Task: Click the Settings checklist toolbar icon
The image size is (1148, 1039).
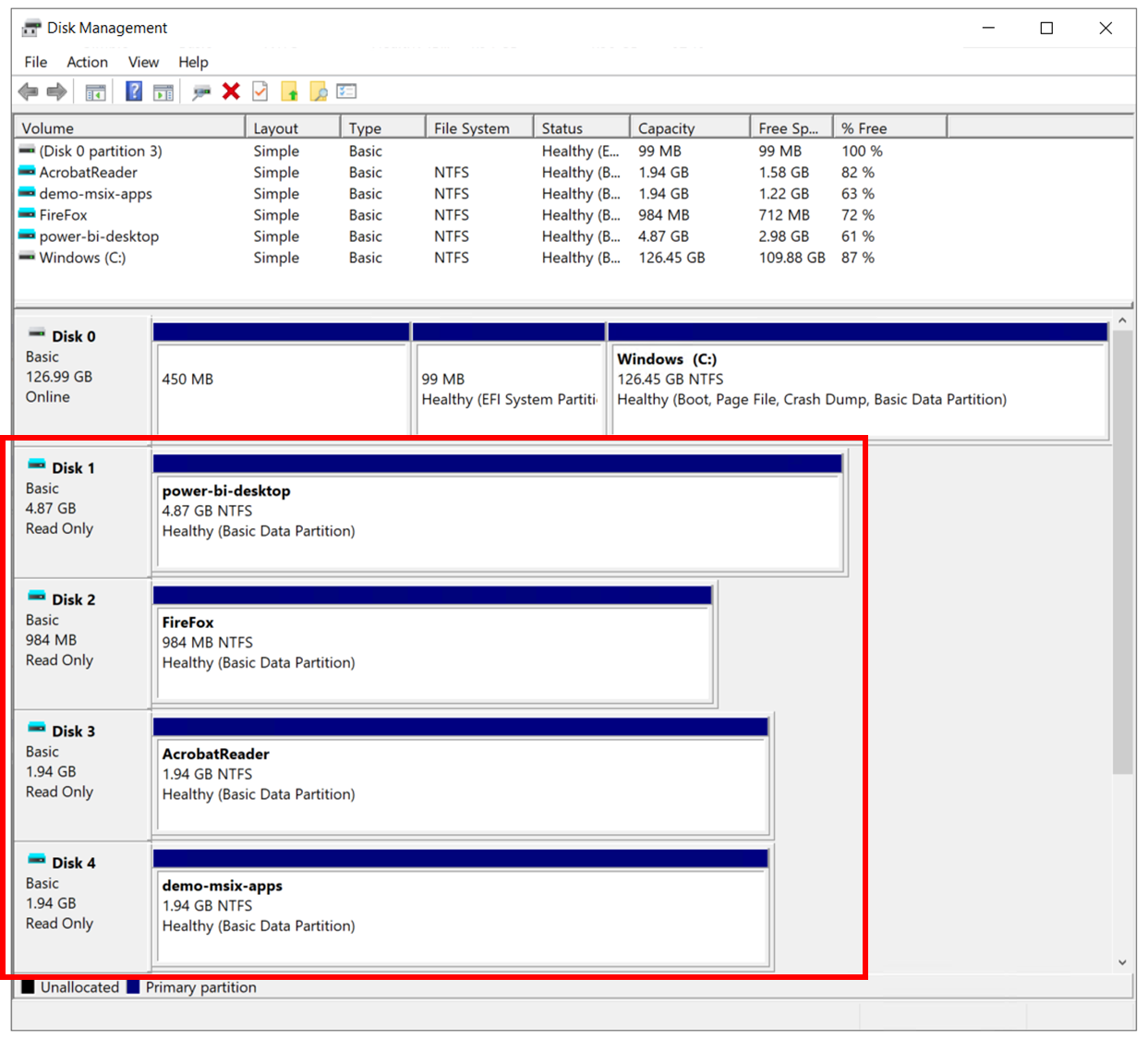Action: click(346, 91)
